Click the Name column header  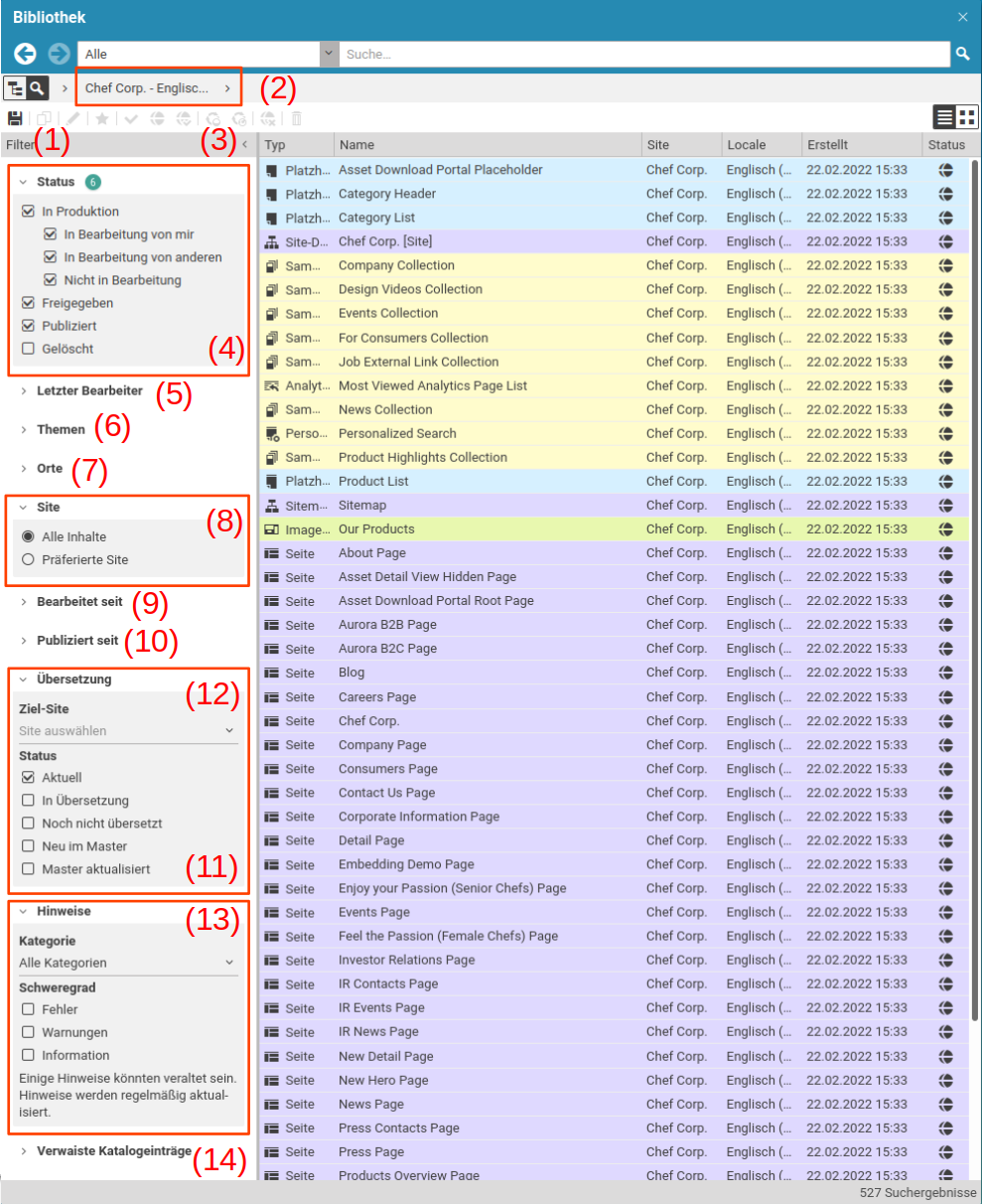click(x=357, y=145)
